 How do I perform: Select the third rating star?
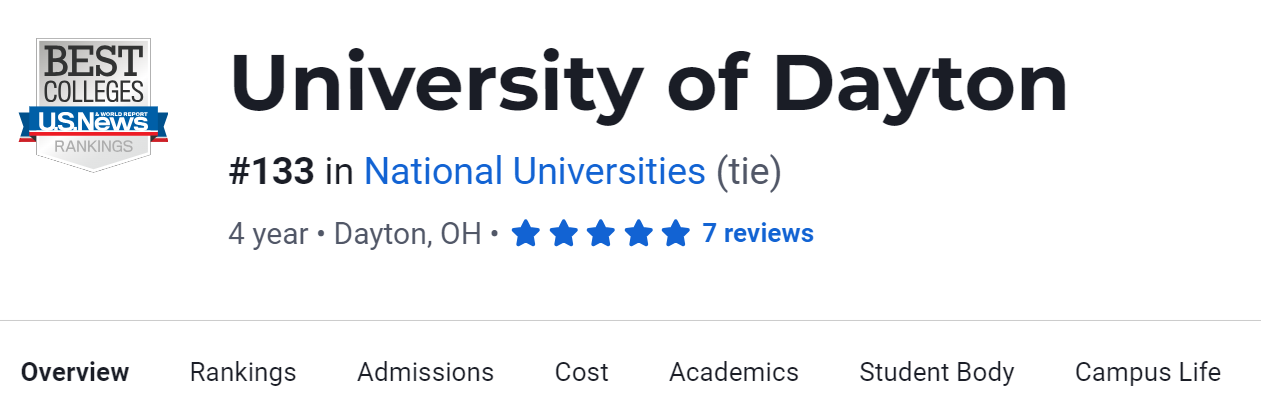click(601, 234)
